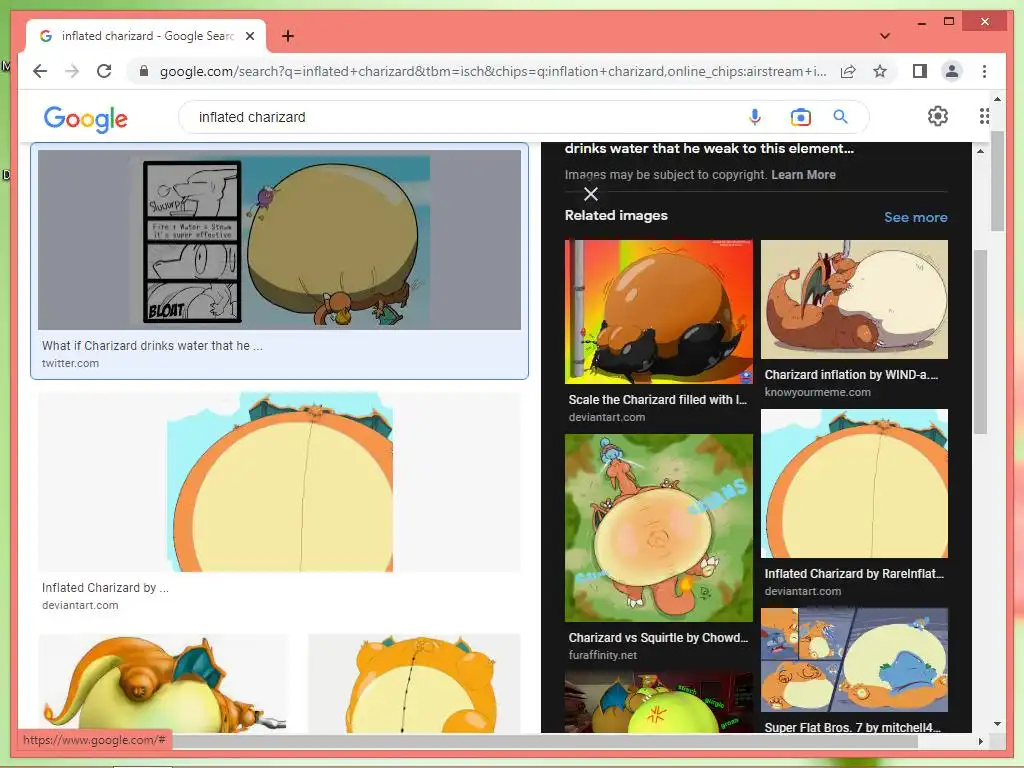
Task: Click "Scale the Charizard filled with" caption
Action: coord(658,400)
